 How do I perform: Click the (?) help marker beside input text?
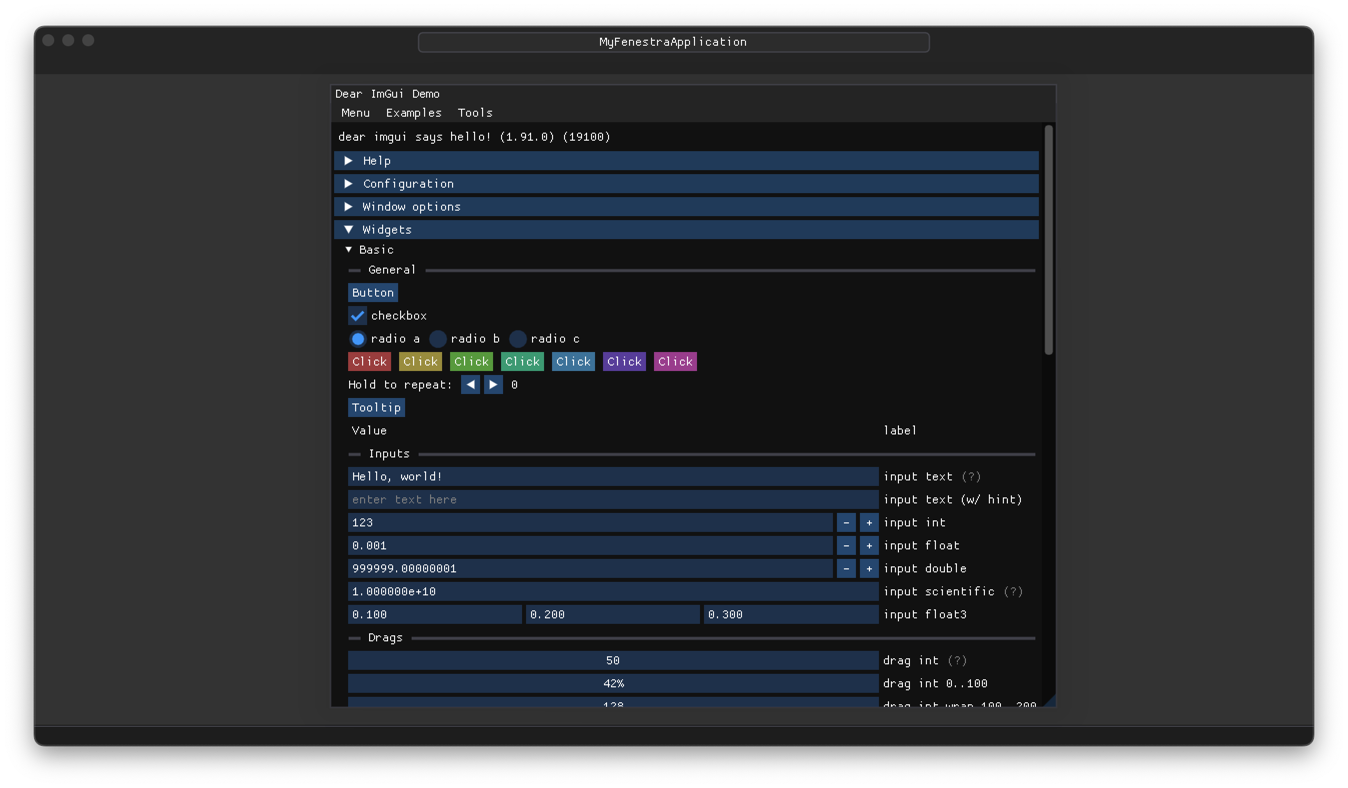pyautogui.click(x=971, y=476)
